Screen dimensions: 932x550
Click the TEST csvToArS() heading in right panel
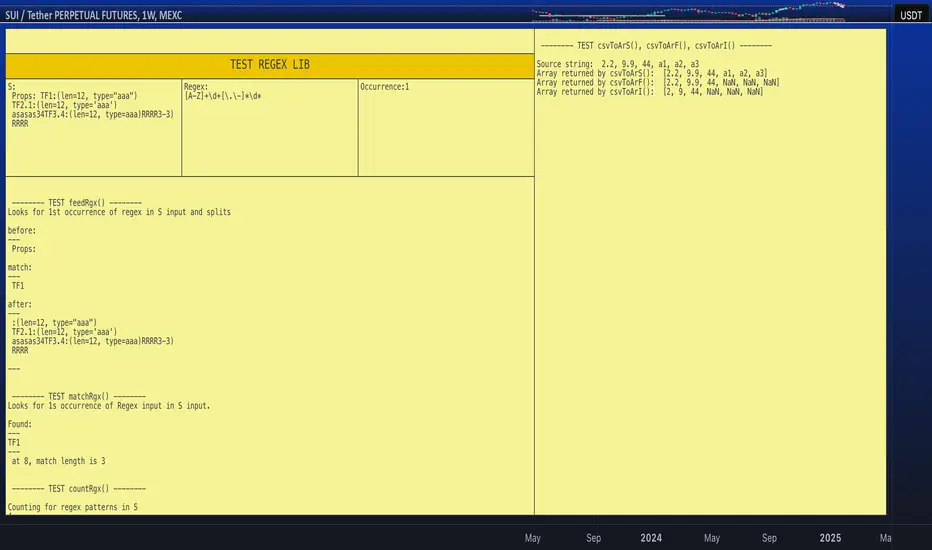(655, 46)
